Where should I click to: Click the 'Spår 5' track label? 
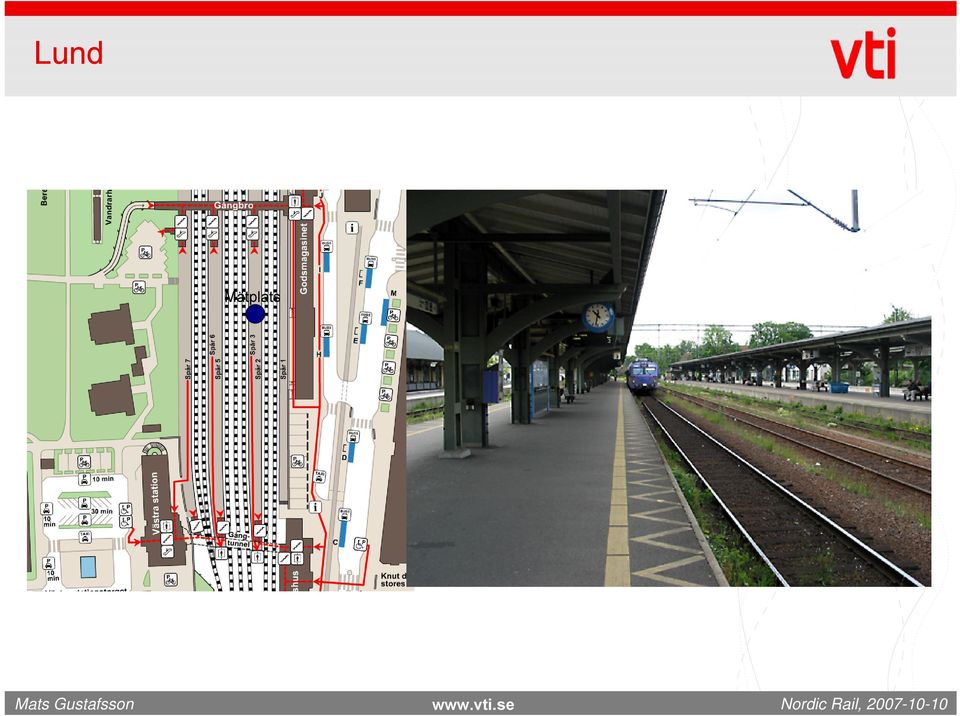217,369
